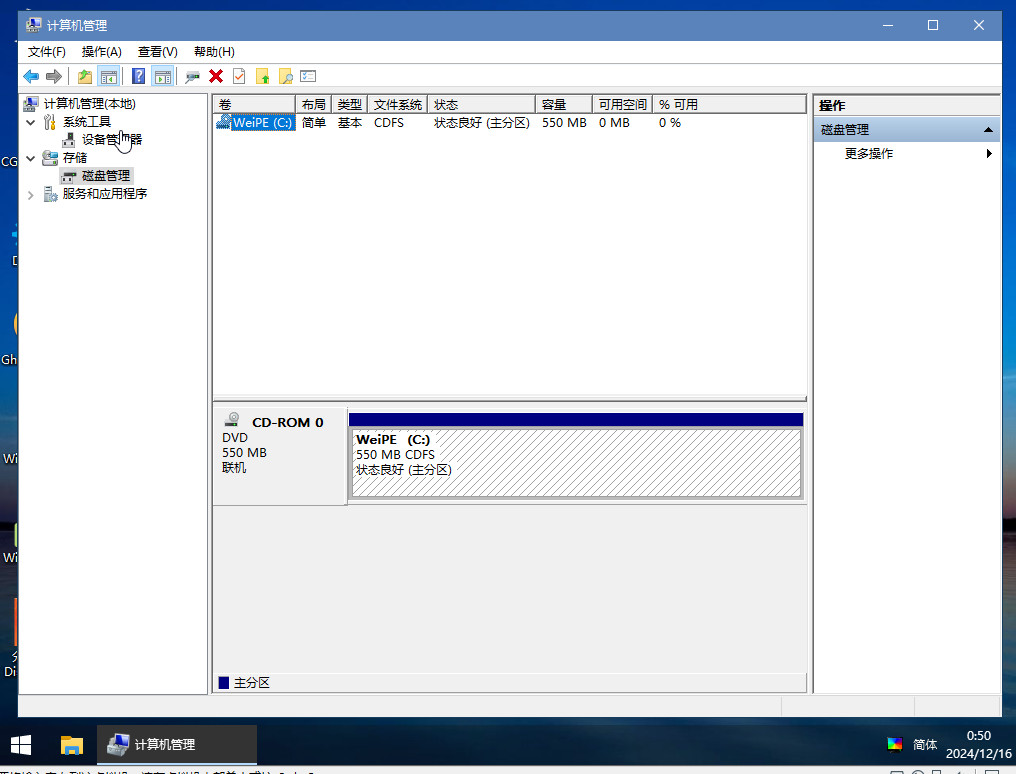Click the connect drive settings toolbar icon
This screenshot has height=774, width=1016.
pyautogui.click(x=192, y=76)
